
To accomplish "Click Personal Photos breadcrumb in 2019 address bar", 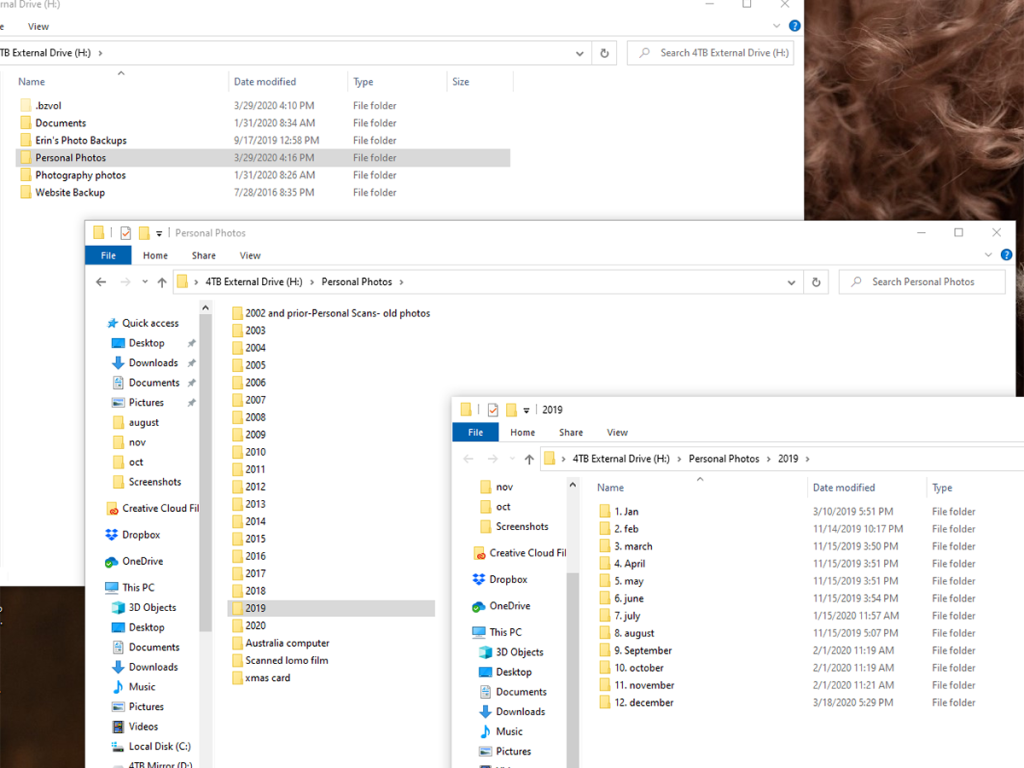I will [723, 459].
